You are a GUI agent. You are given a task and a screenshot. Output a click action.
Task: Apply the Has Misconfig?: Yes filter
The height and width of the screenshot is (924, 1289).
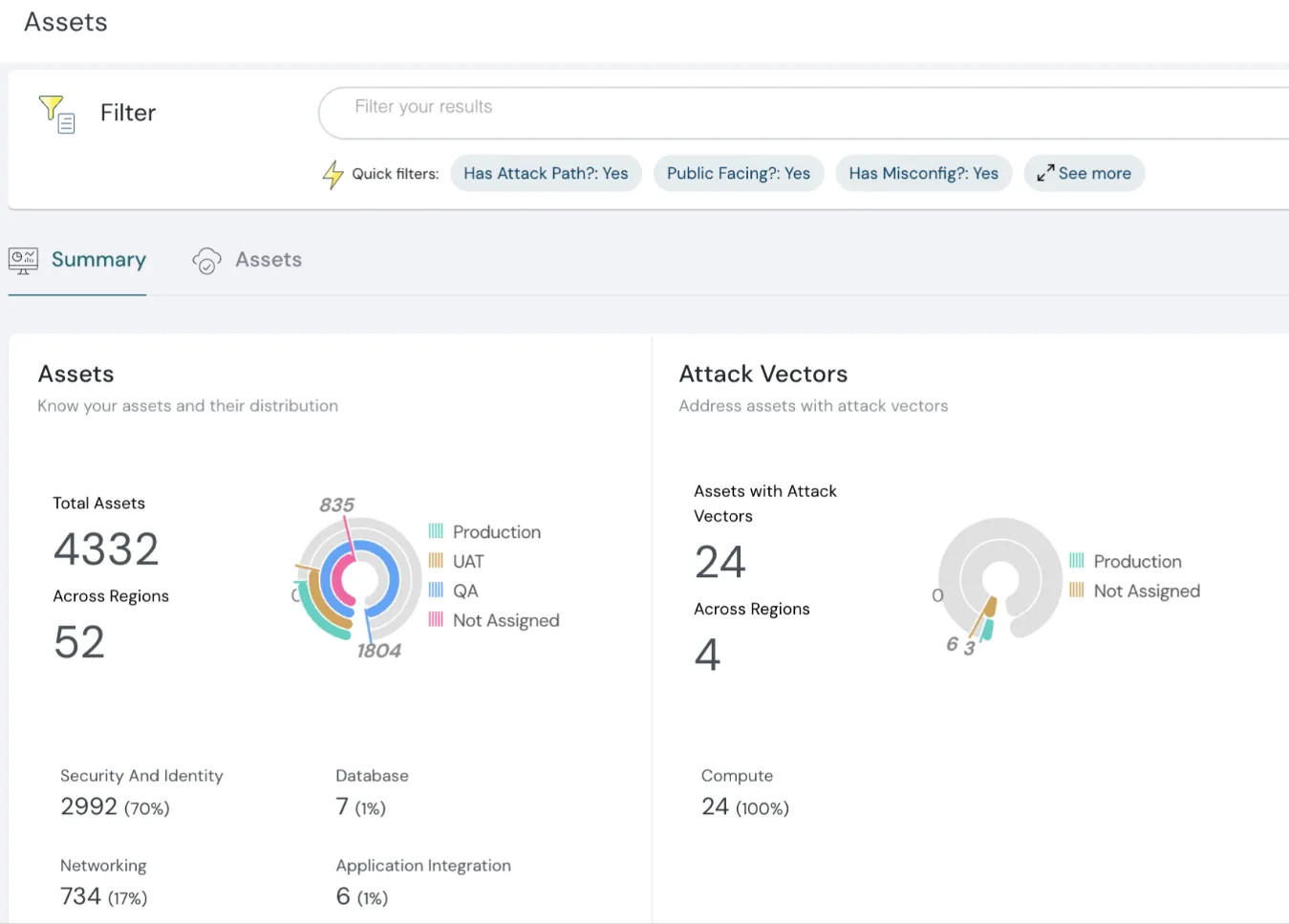[923, 173]
